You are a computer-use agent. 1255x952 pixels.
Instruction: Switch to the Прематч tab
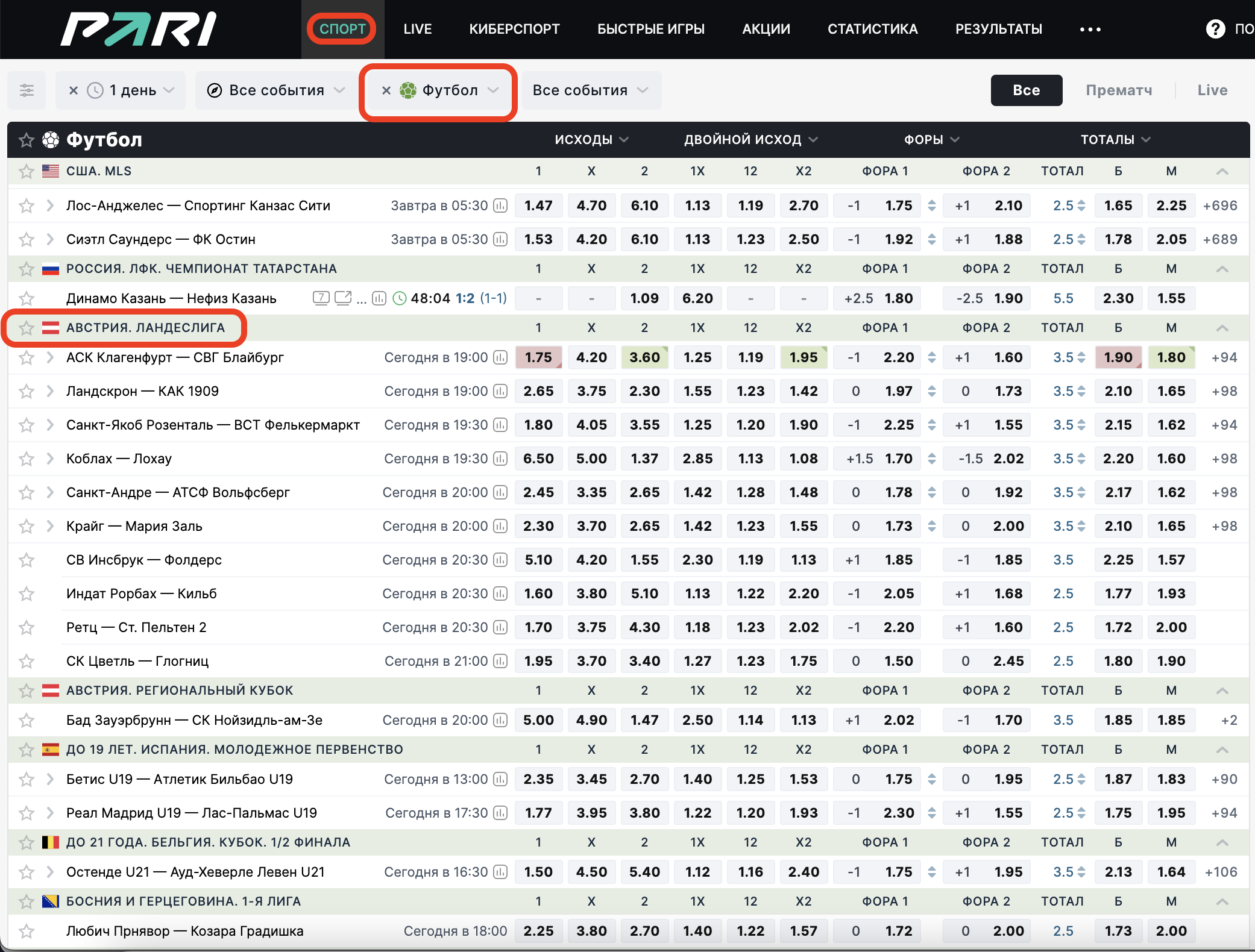(1118, 90)
